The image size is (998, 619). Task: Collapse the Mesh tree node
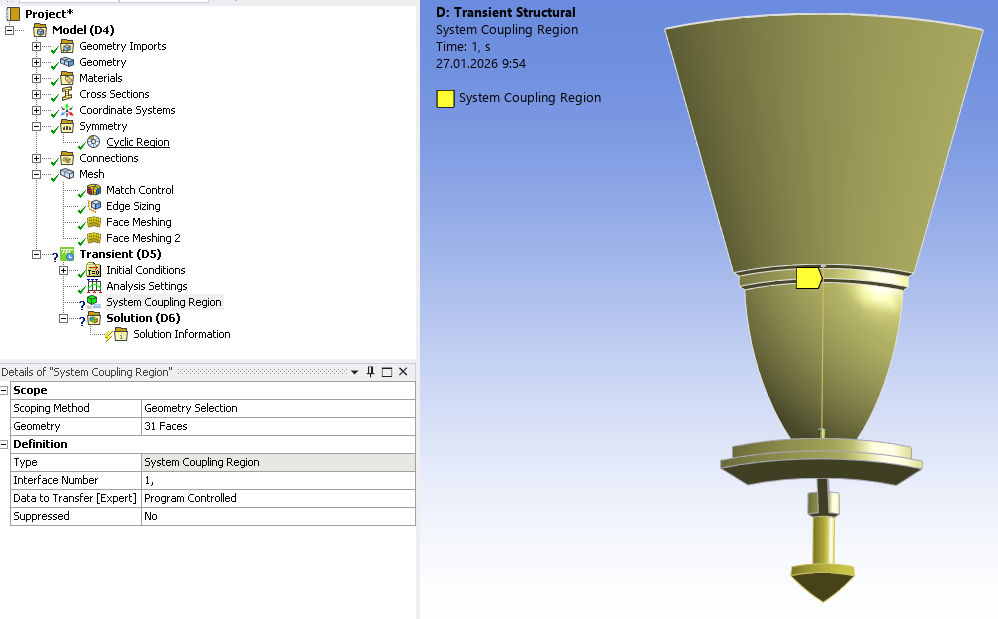pos(37,174)
